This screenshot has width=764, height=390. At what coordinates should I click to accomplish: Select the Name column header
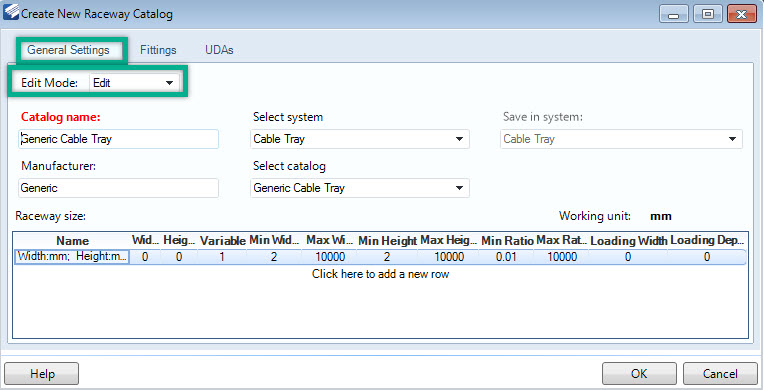[72, 241]
